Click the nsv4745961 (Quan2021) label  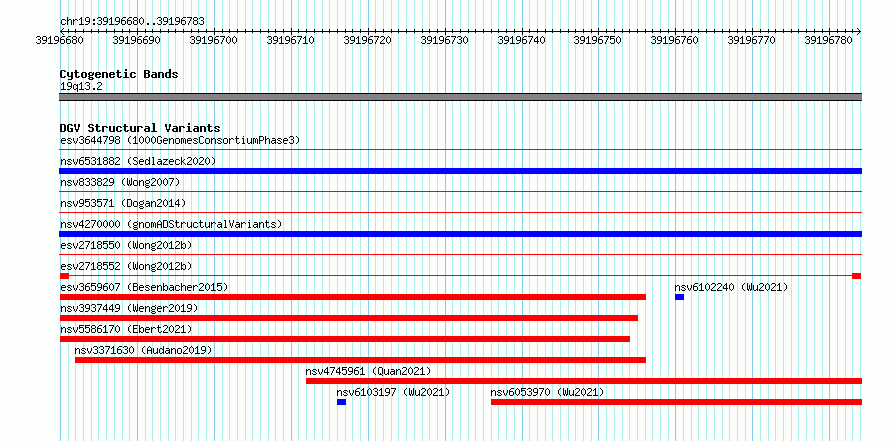[x=368, y=371]
